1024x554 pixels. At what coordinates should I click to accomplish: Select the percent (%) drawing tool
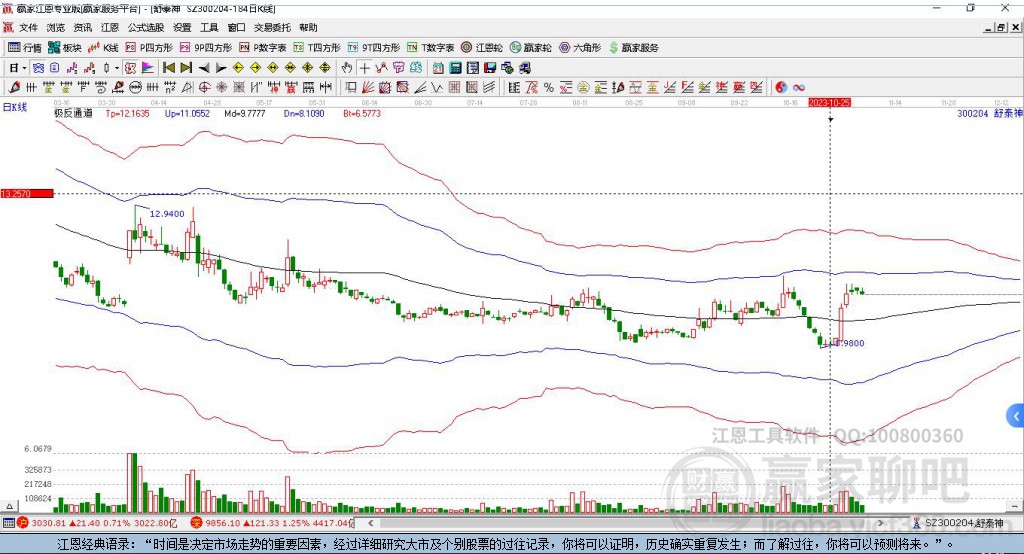pyautogui.click(x=549, y=88)
